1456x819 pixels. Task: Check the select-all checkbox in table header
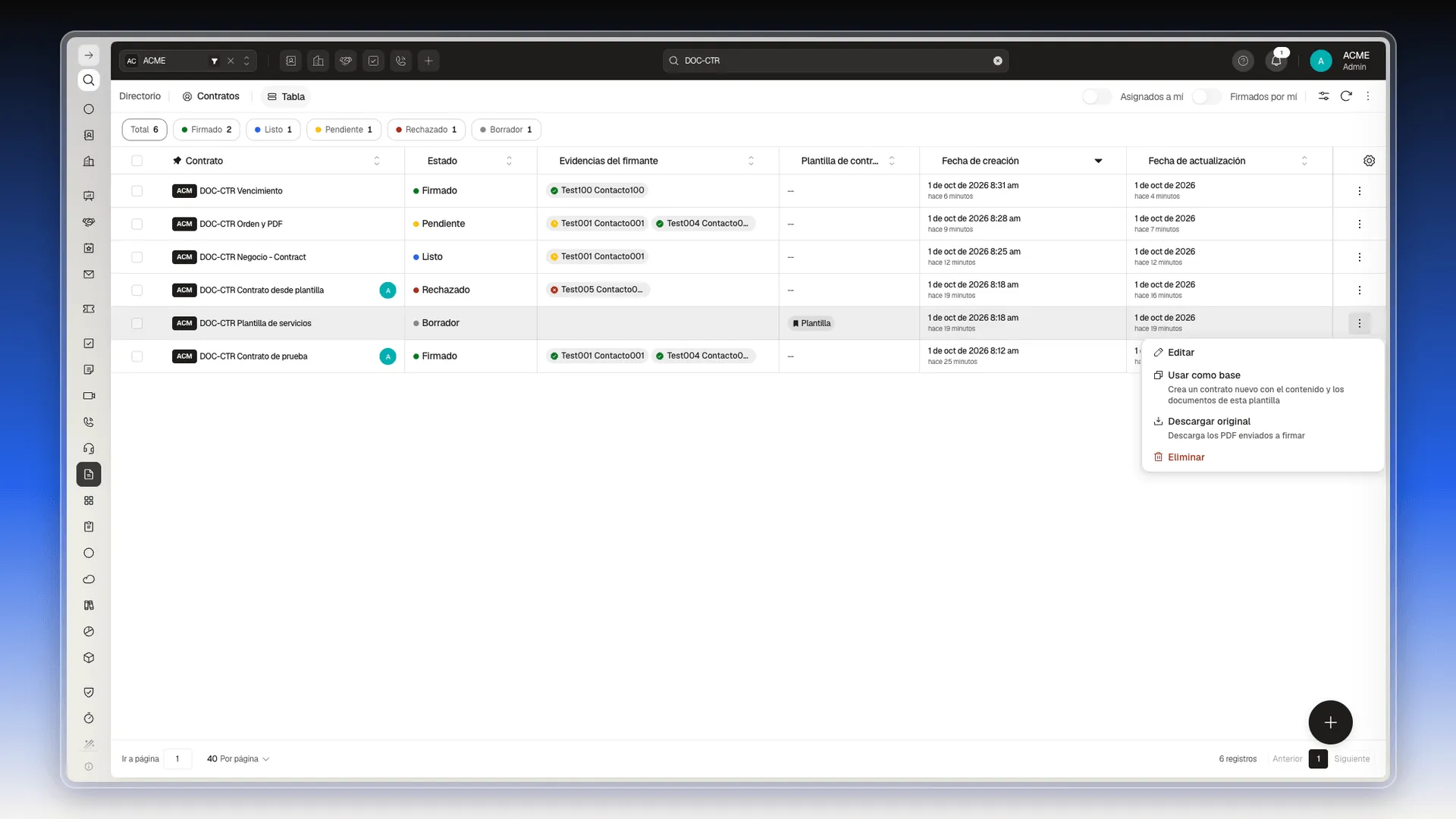click(x=136, y=161)
